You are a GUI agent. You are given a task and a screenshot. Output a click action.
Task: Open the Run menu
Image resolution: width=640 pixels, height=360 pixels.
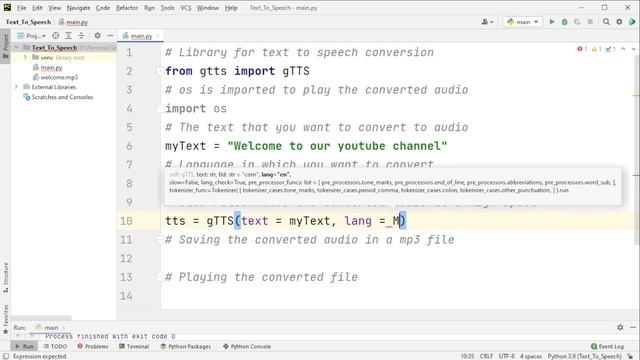149,8
